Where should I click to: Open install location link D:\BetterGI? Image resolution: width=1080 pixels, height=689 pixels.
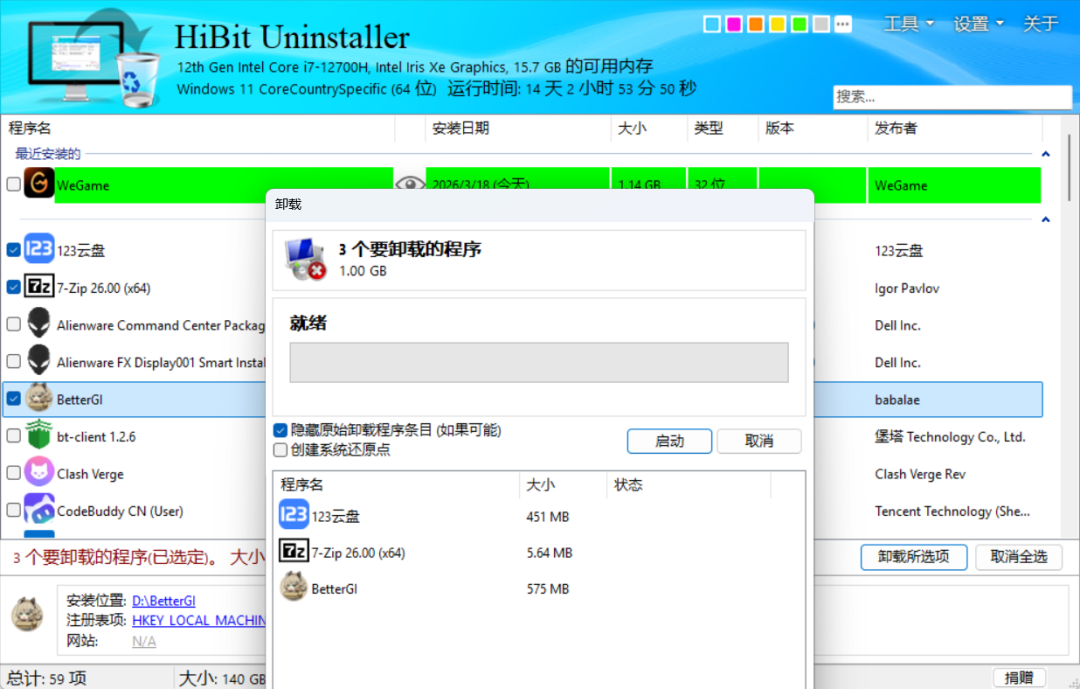click(164, 601)
